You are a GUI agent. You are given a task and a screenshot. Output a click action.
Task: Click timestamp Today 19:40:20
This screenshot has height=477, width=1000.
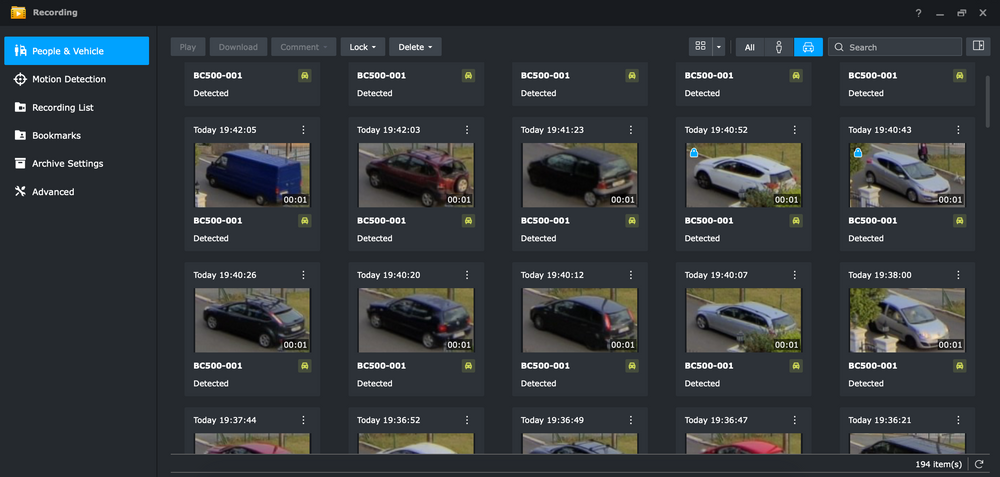click(388, 275)
